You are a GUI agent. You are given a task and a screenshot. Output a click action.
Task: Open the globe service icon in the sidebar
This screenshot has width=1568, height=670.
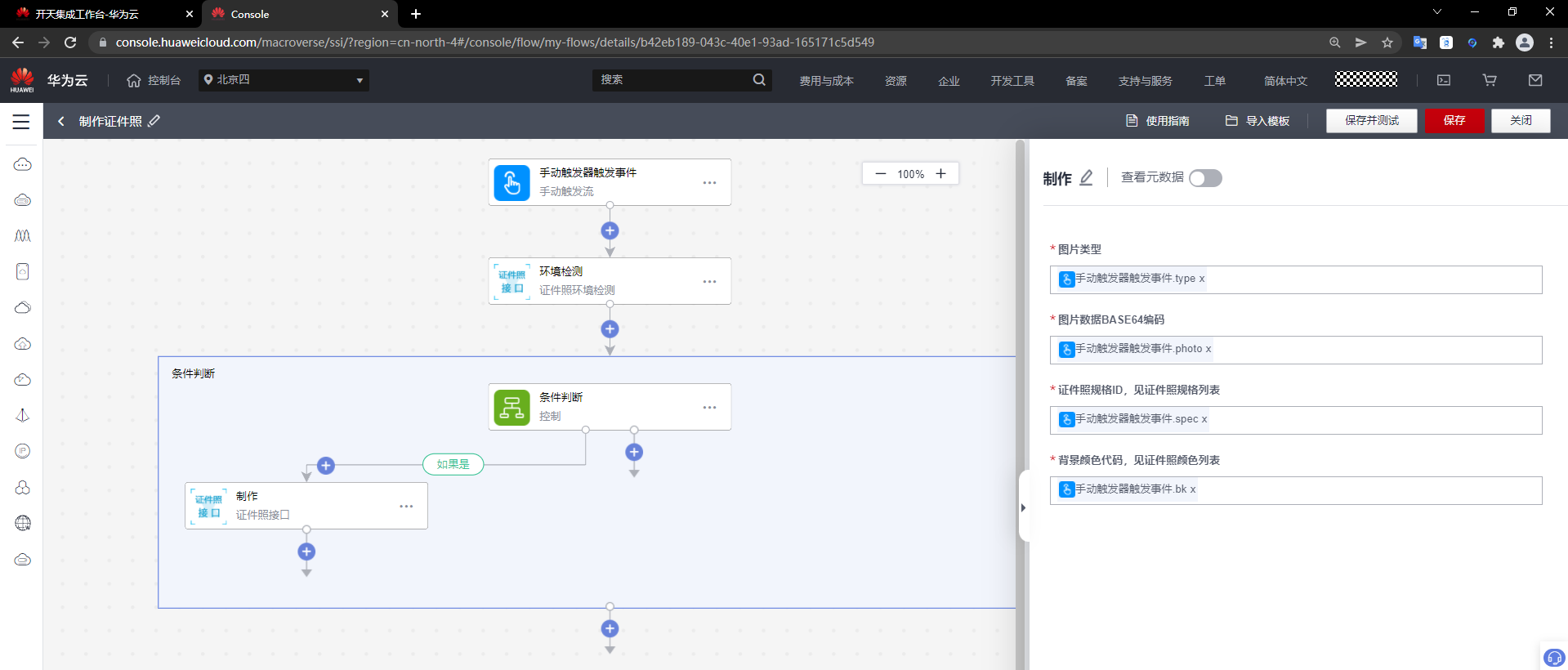[22, 523]
